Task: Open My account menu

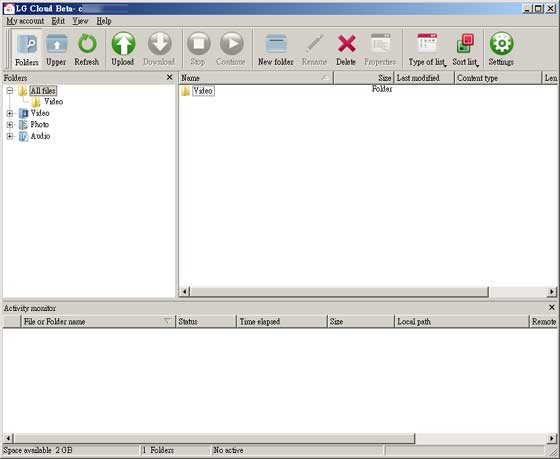Action: click(x=25, y=21)
